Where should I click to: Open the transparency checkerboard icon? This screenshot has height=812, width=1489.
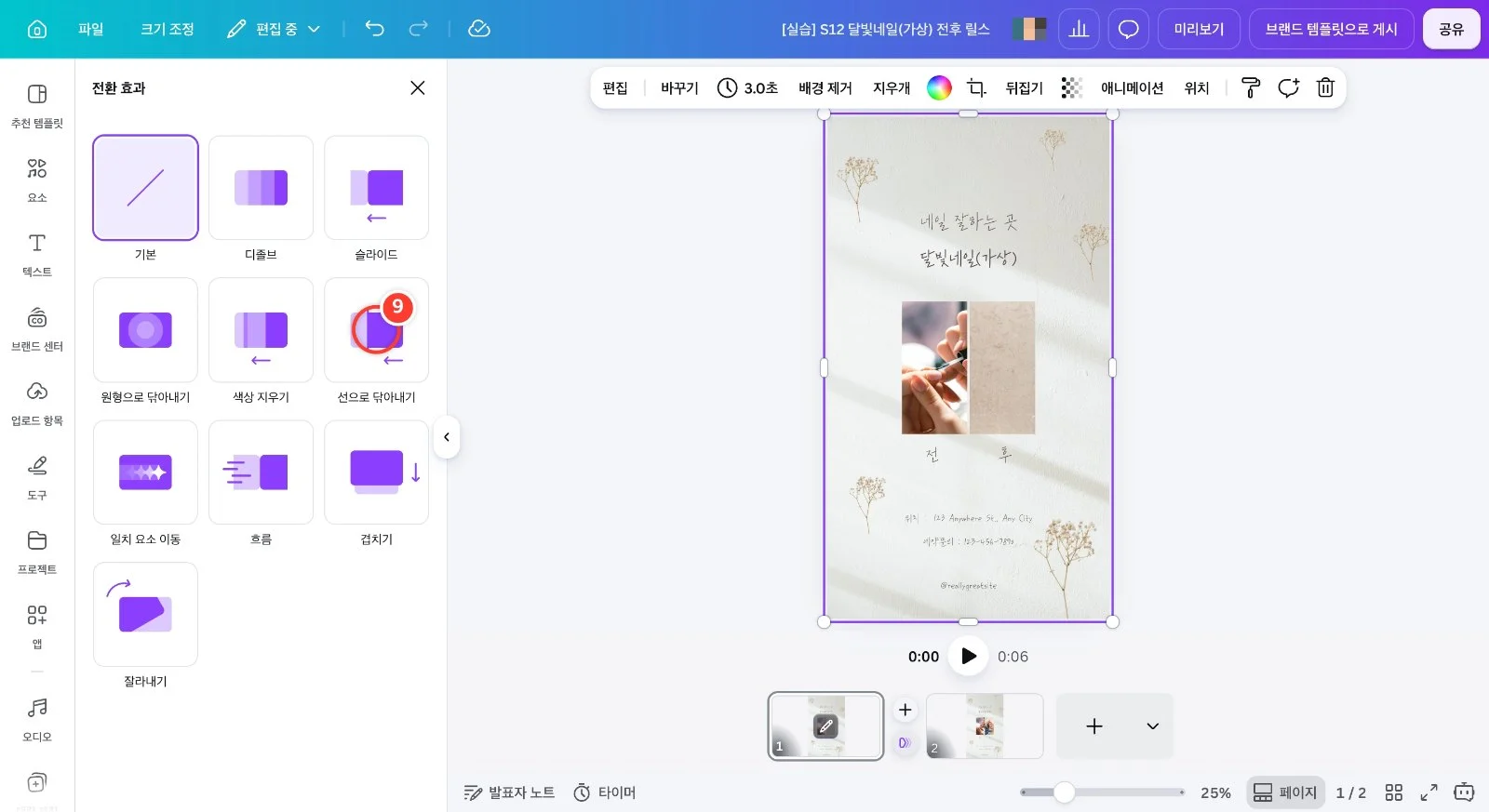pos(1072,87)
